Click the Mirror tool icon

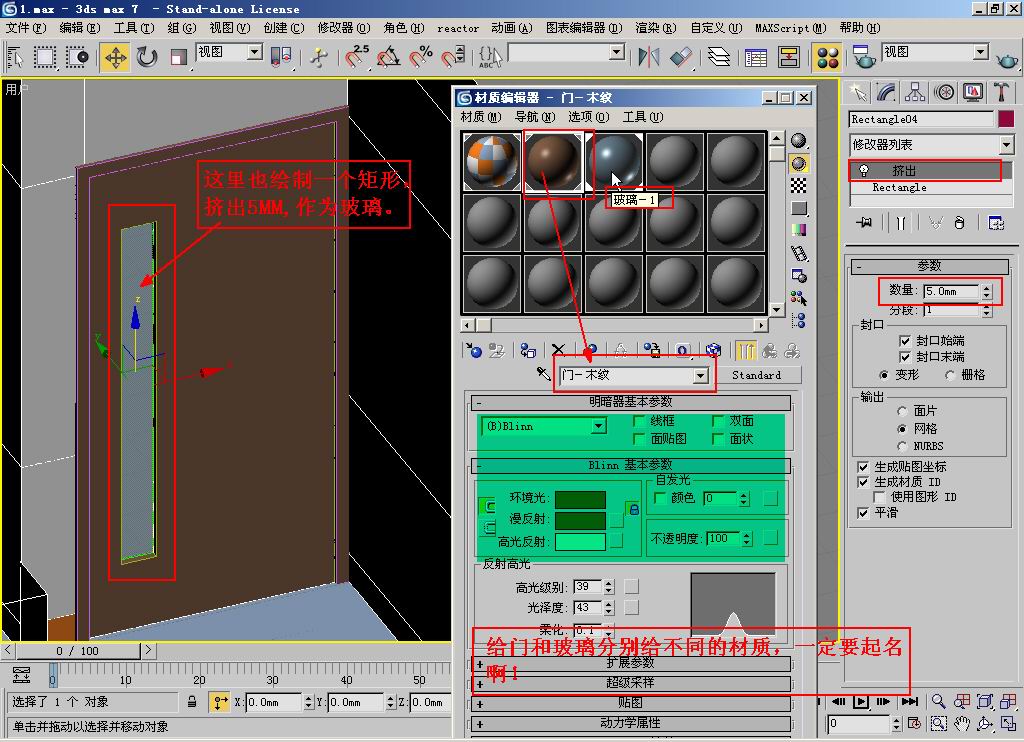(649, 57)
